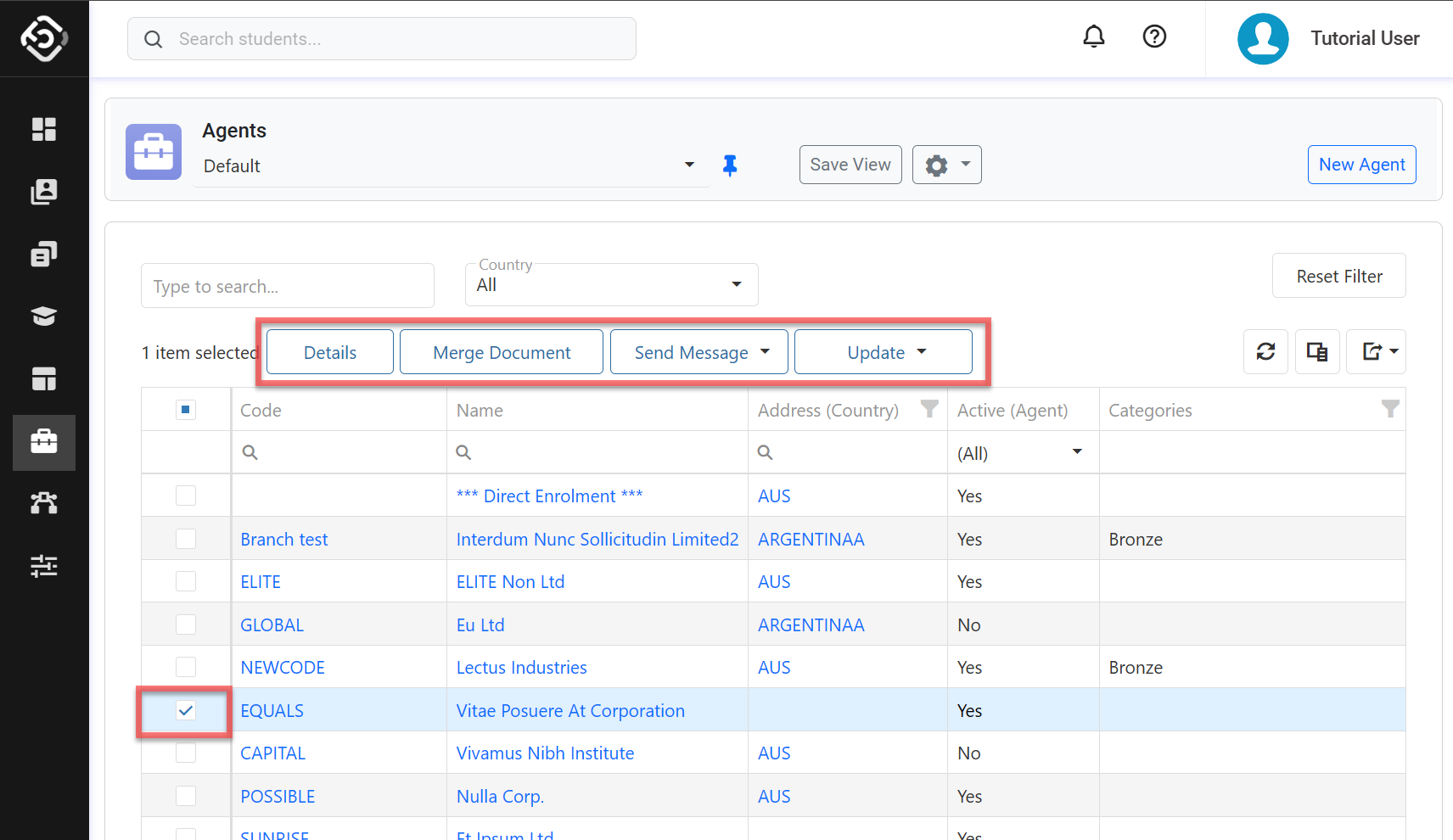Check the GLOBAL row checkbox
The height and width of the screenshot is (840, 1453).
click(x=186, y=624)
